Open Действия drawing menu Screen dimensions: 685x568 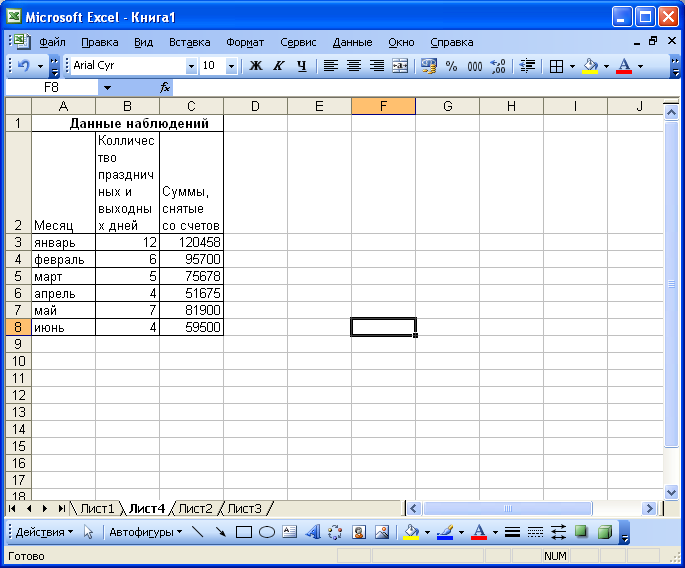point(44,532)
